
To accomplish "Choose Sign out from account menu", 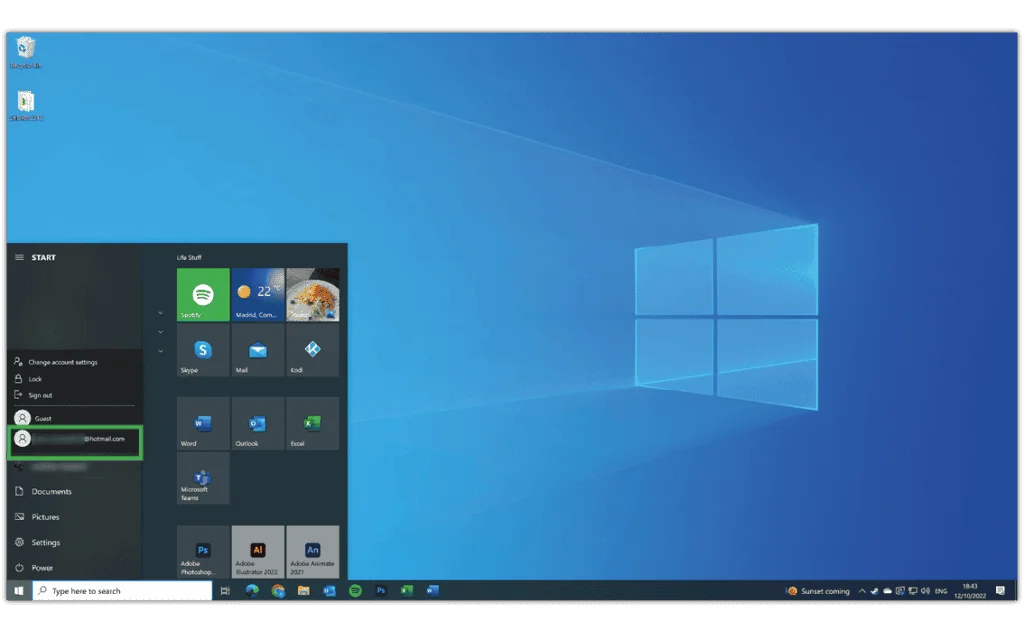I will coord(40,395).
